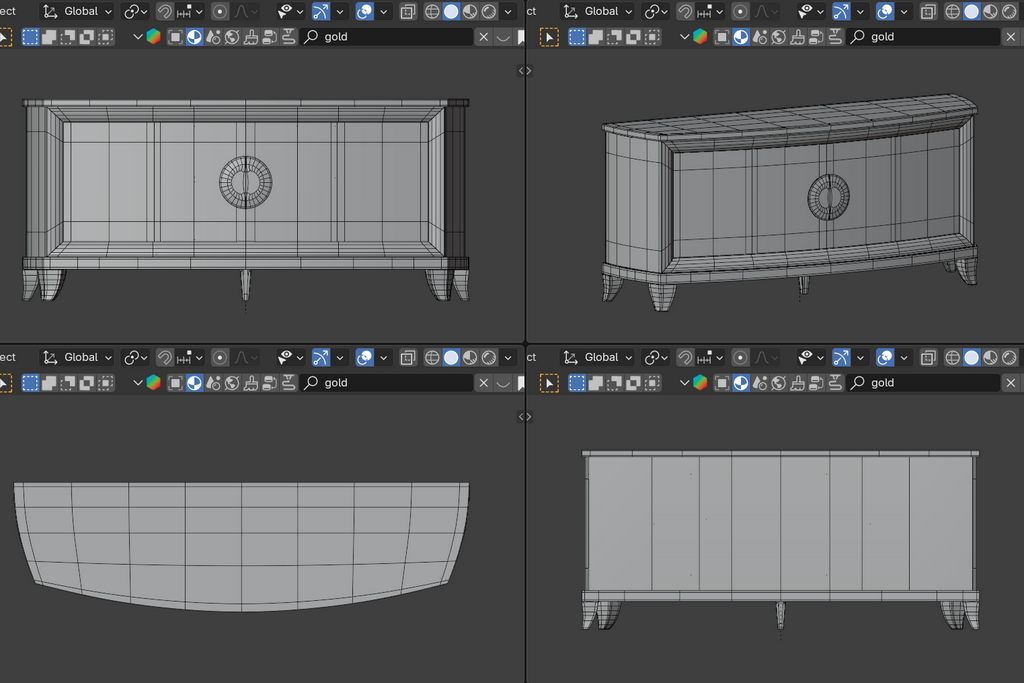Open the gizmo options arrow in top-left viewport
The height and width of the screenshot is (683, 1024).
[x=340, y=12]
